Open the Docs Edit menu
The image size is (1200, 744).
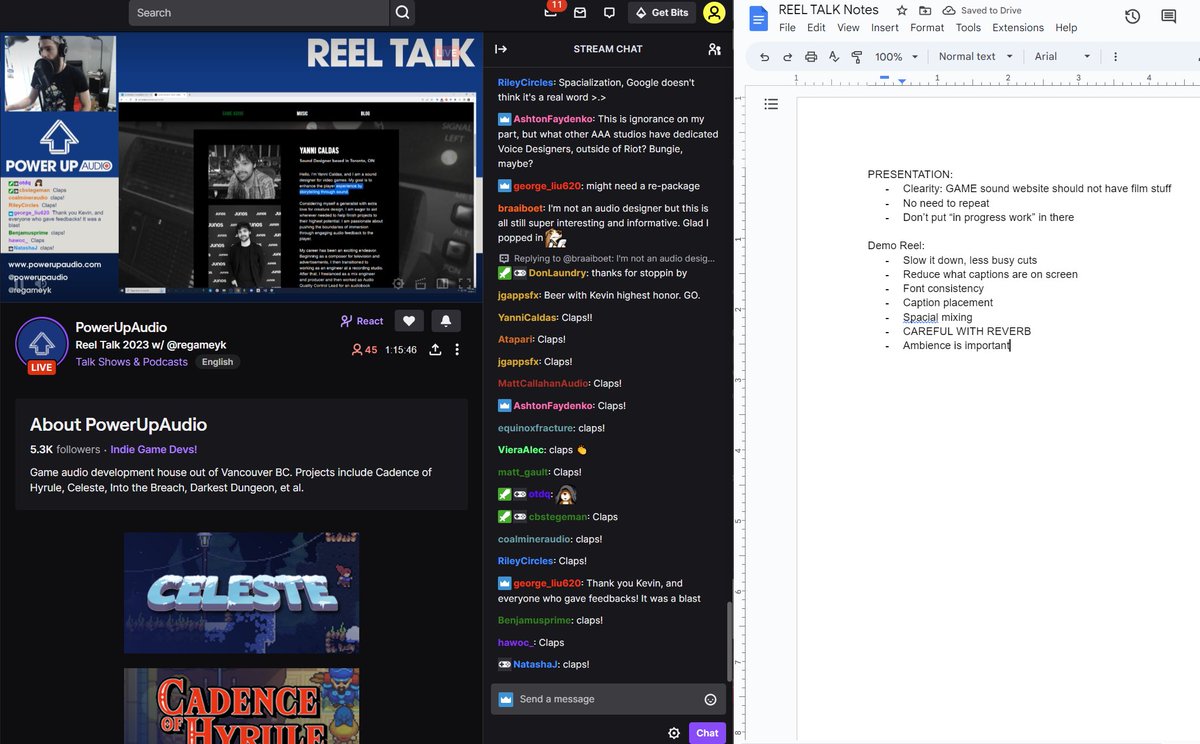(x=816, y=28)
